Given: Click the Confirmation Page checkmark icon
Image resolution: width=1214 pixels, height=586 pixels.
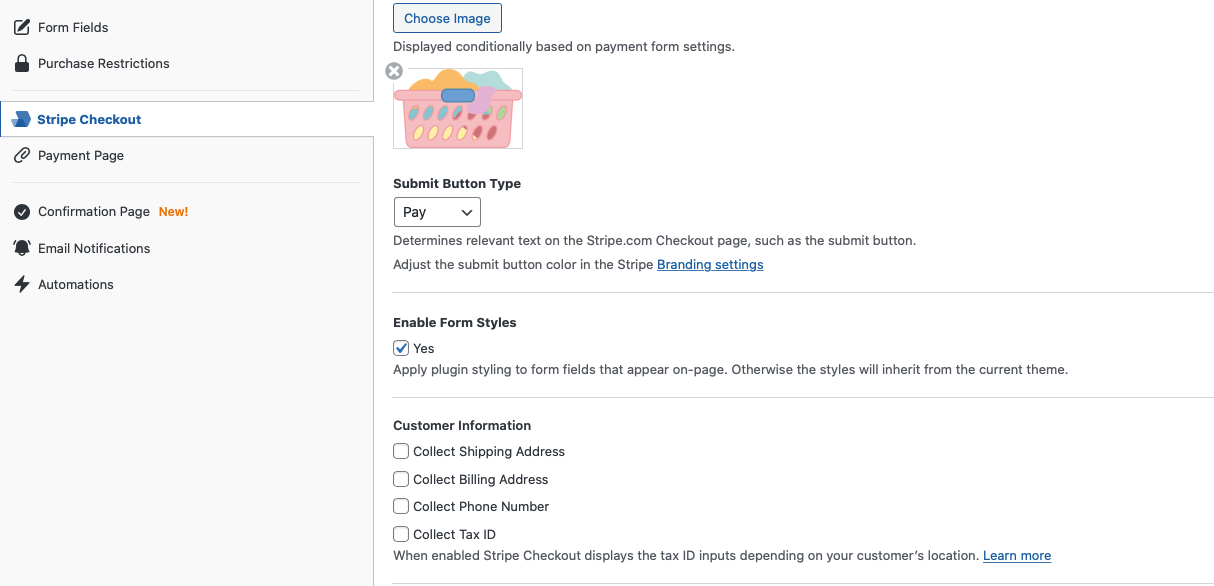Looking at the screenshot, I should click(x=21, y=212).
